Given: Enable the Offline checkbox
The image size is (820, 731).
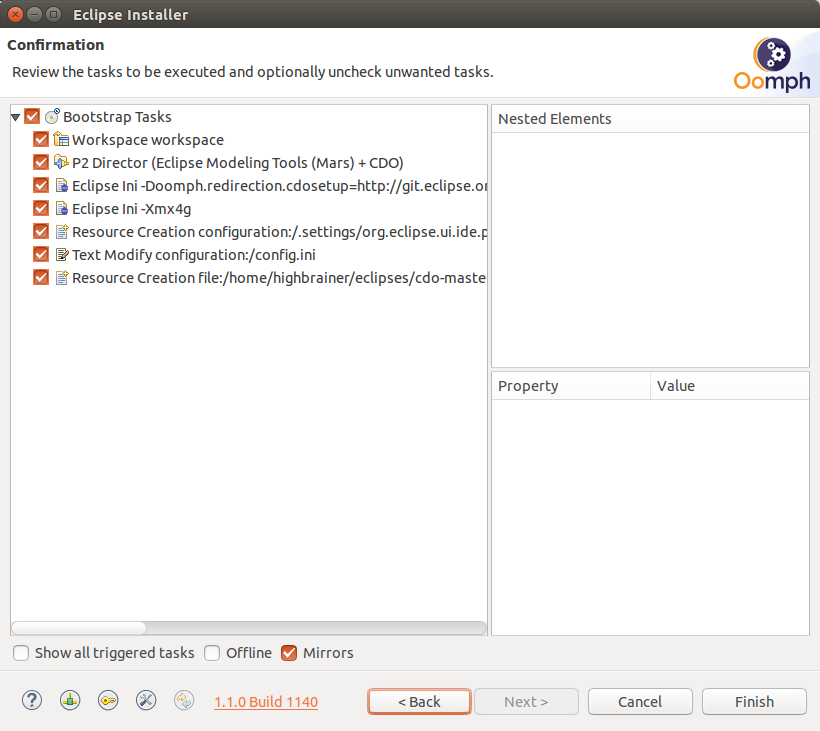Looking at the screenshot, I should pyautogui.click(x=212, y=653).
